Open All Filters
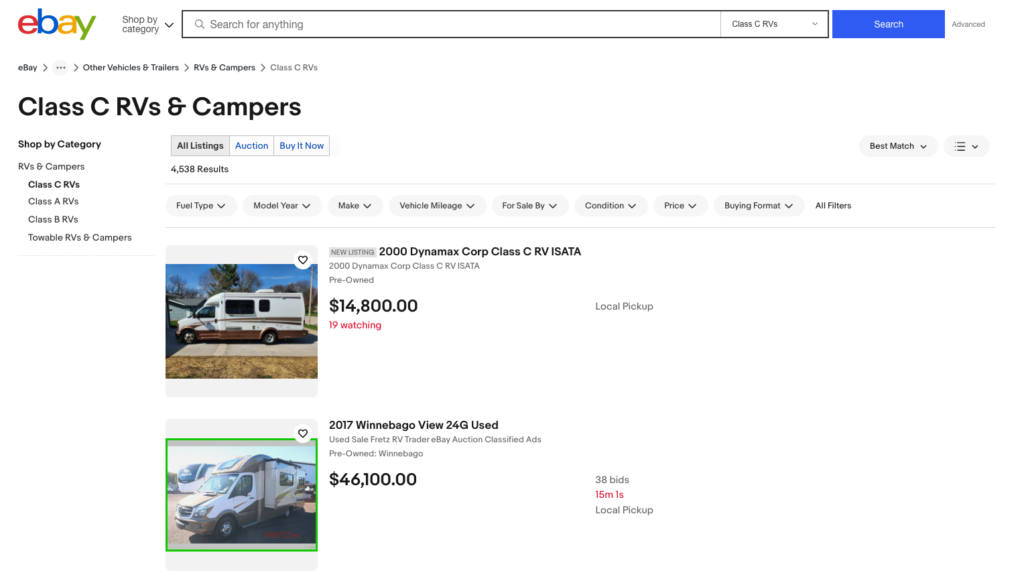The image size is (1024, 579). click(x=833, y=206)
